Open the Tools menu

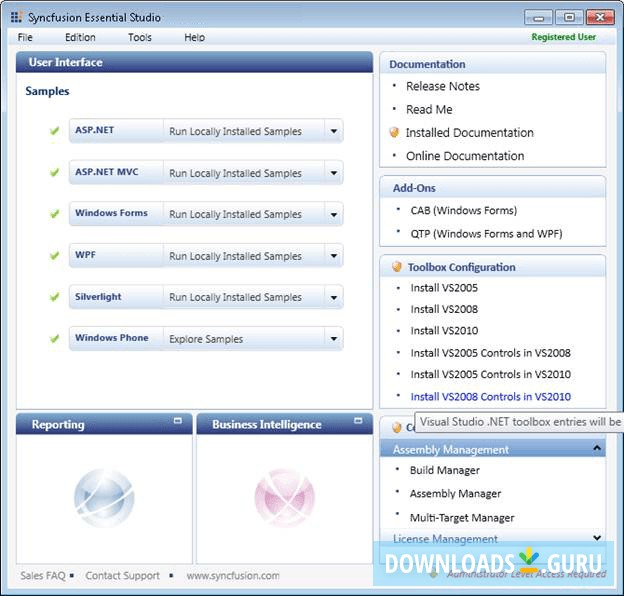coord(140,37)
